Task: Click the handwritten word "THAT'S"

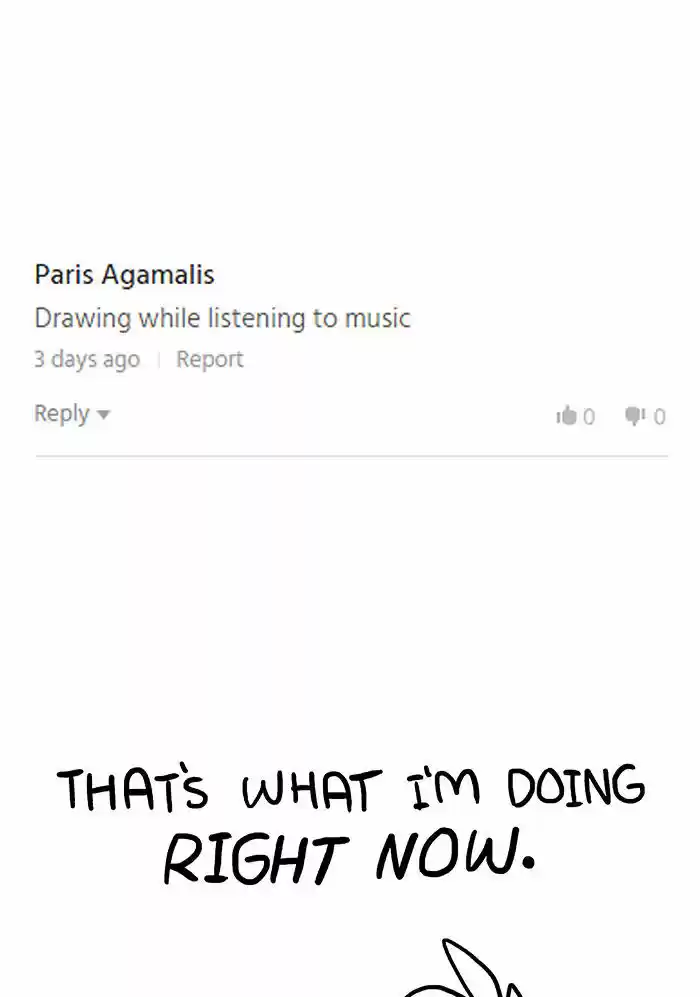Action: (133, 787)
